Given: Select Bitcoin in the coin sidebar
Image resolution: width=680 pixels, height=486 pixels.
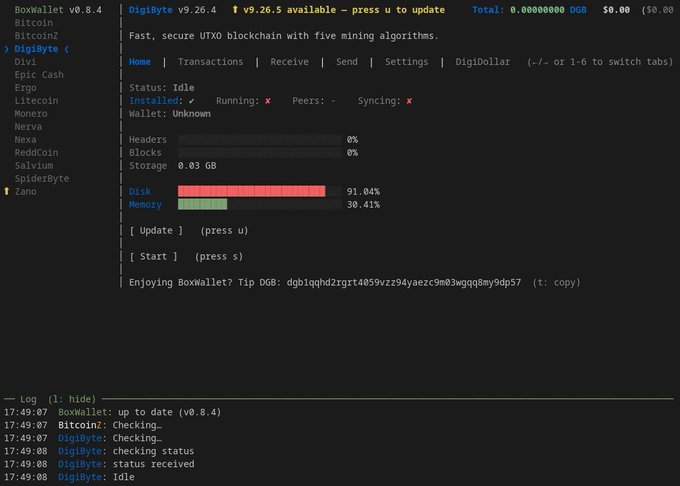Looking at the screenshot, I should [33, 23].
